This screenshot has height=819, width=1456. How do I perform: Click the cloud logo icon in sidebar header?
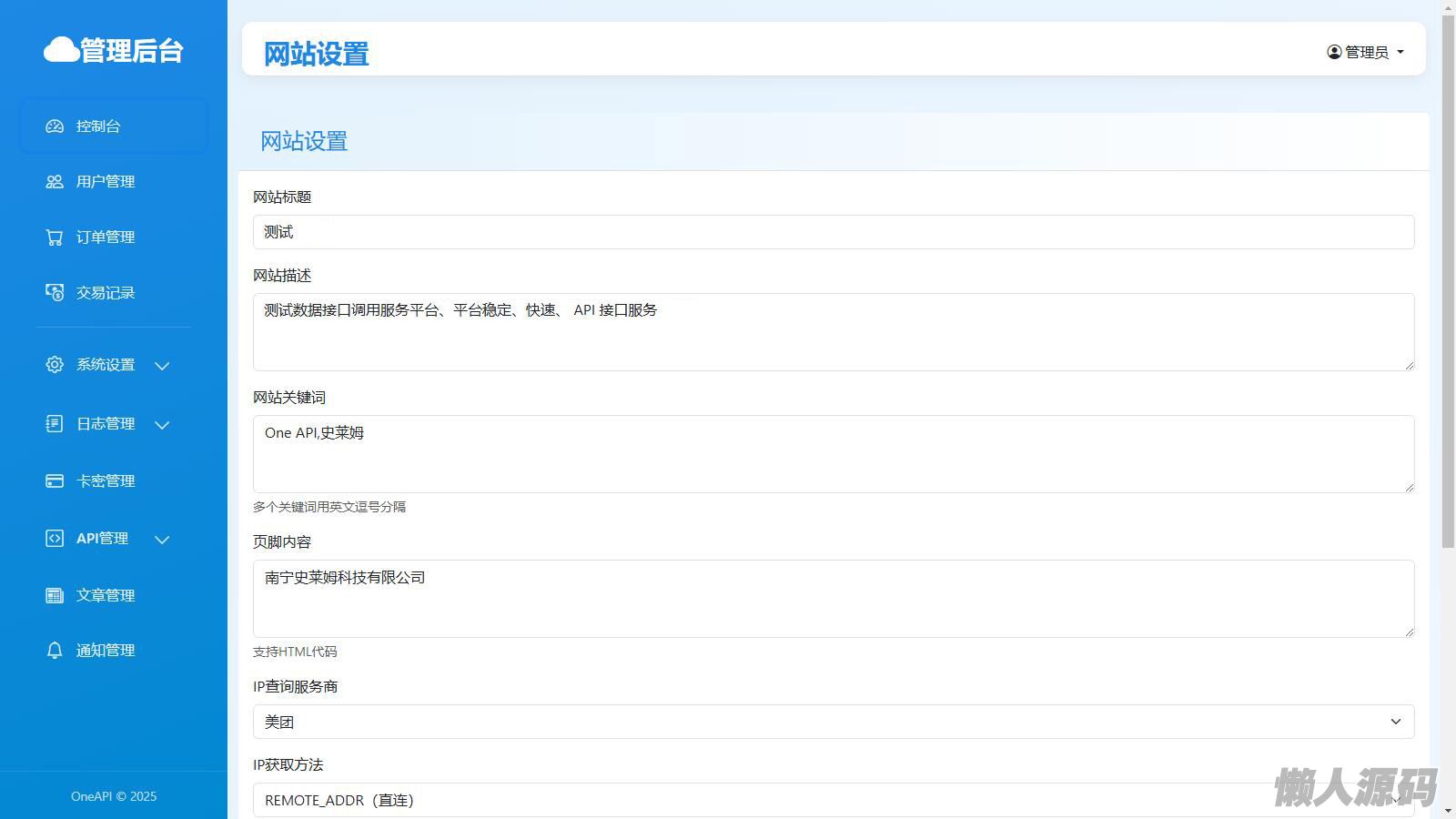61,50
